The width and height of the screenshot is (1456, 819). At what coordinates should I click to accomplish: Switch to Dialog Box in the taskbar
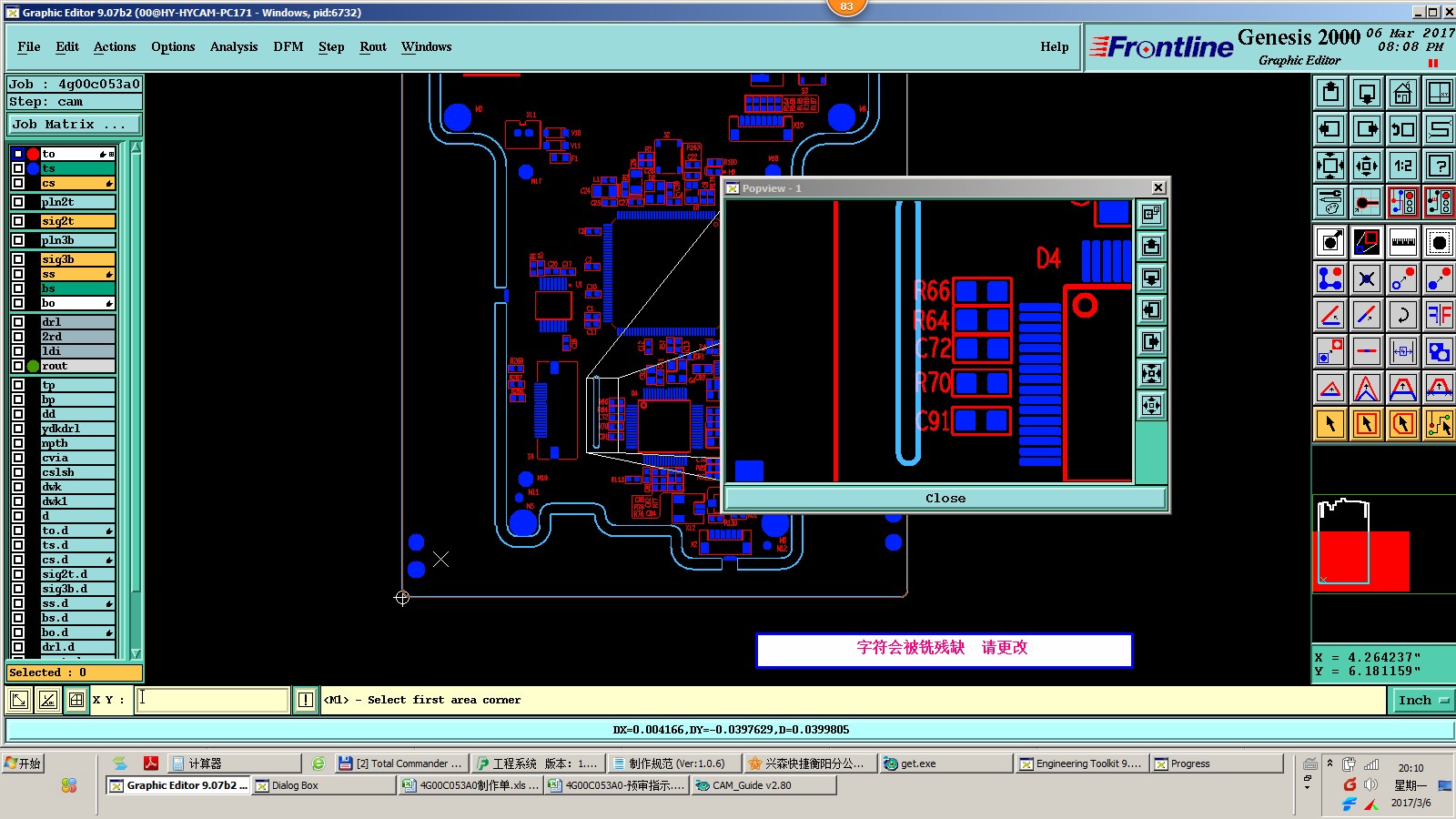(x=323, y=785)
